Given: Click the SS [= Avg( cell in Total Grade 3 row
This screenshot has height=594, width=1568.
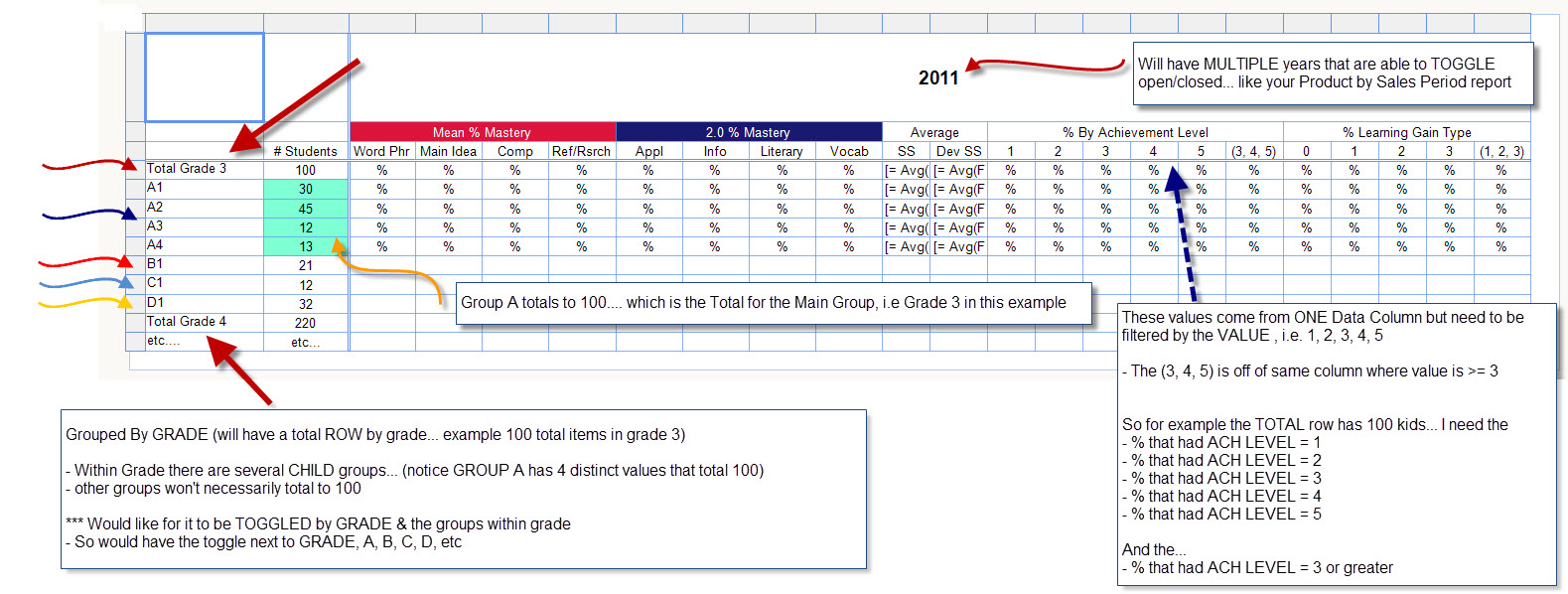Looking at the screenshot, I should click(x=907, y=170).
